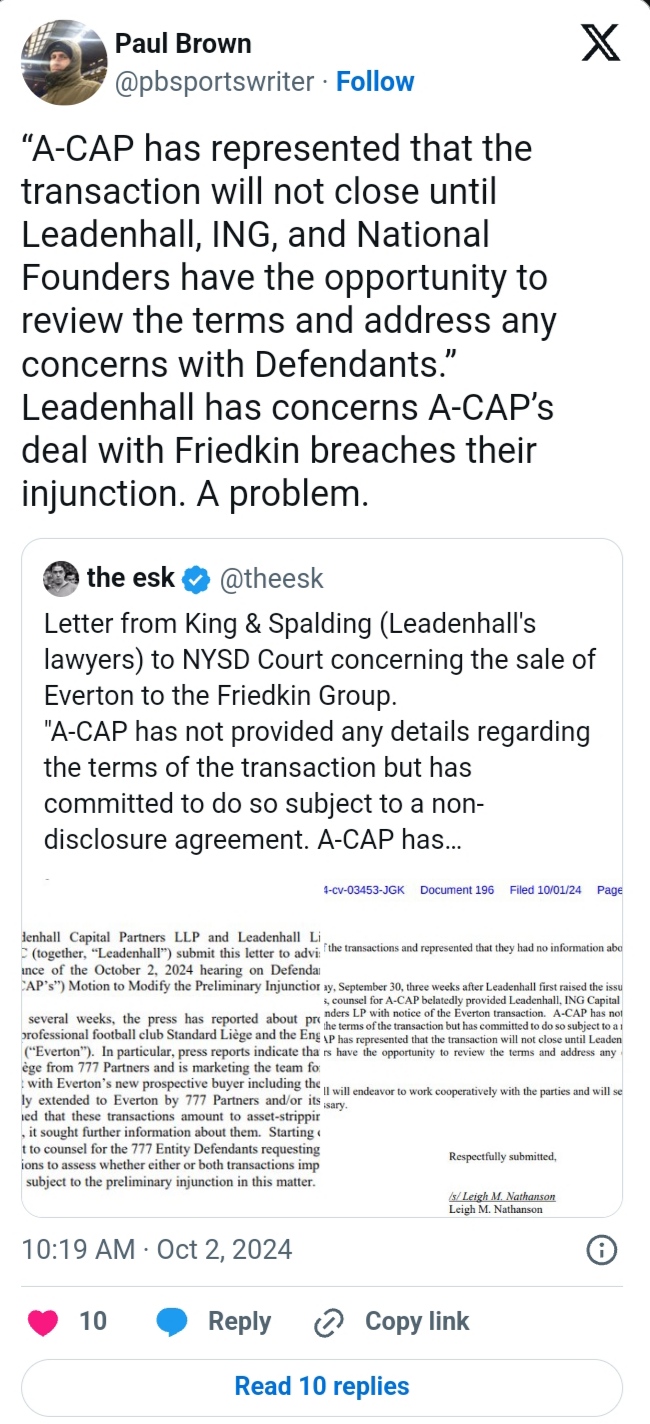Open the tweet info icon

pos(600,1249)
